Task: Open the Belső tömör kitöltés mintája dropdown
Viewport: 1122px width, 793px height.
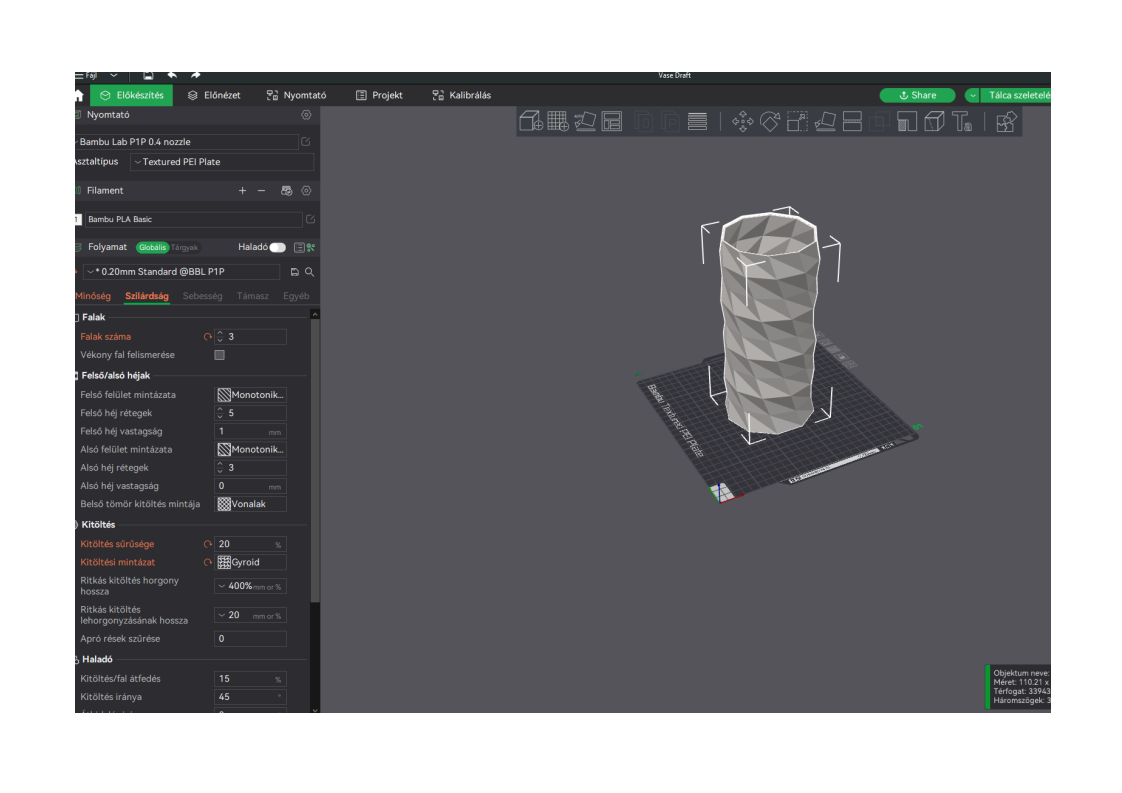Action: [250, 504]
